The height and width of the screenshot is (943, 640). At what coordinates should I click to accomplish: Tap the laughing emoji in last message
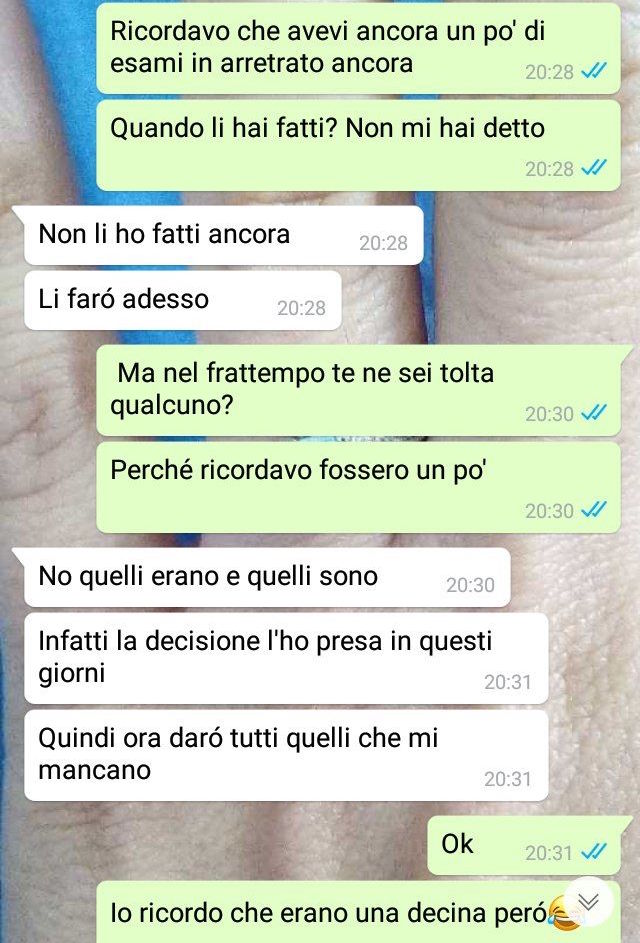(x=562, y=913)
